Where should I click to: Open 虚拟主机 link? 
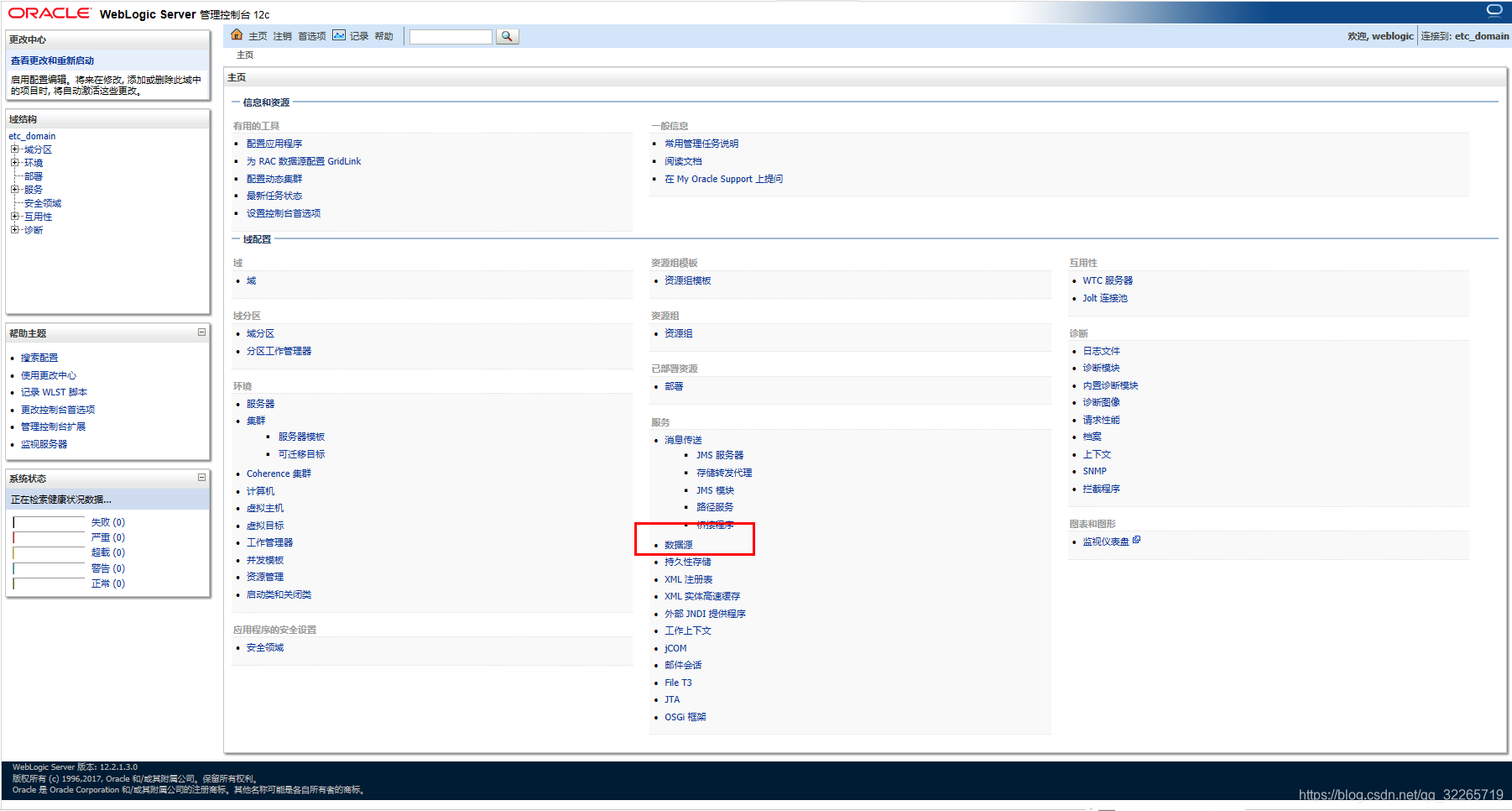[264, 508]
